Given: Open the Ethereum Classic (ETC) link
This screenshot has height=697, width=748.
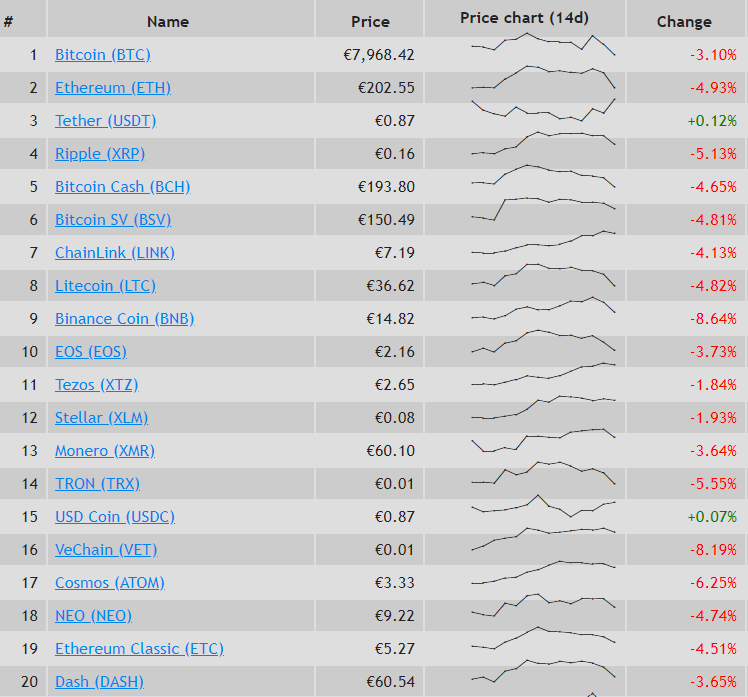Looking at the screenshot, I should click(x=139, y=648).
